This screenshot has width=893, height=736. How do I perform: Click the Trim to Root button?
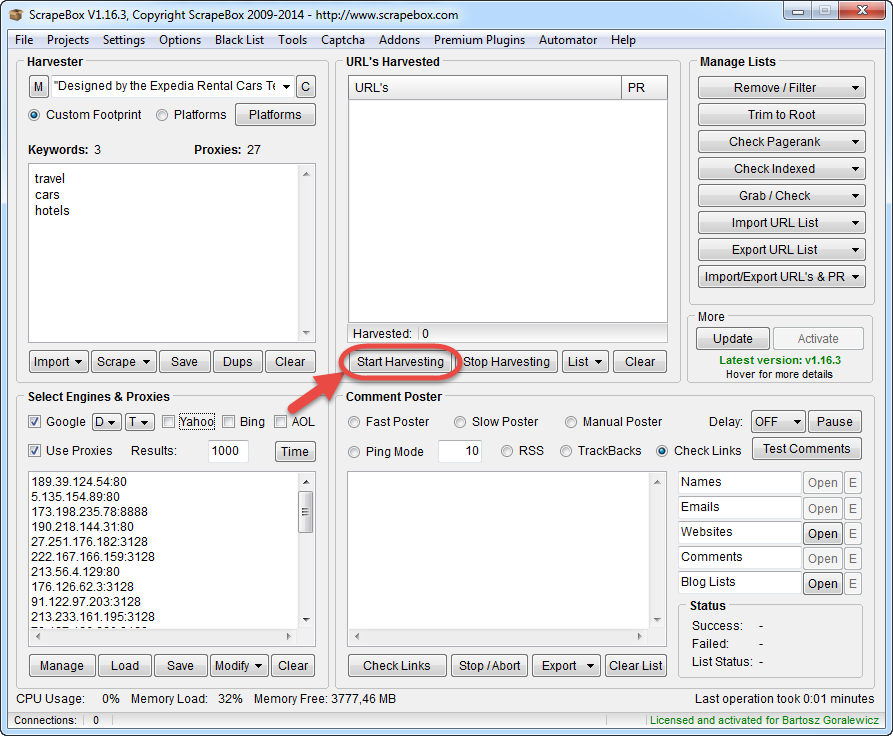[781, 115]
